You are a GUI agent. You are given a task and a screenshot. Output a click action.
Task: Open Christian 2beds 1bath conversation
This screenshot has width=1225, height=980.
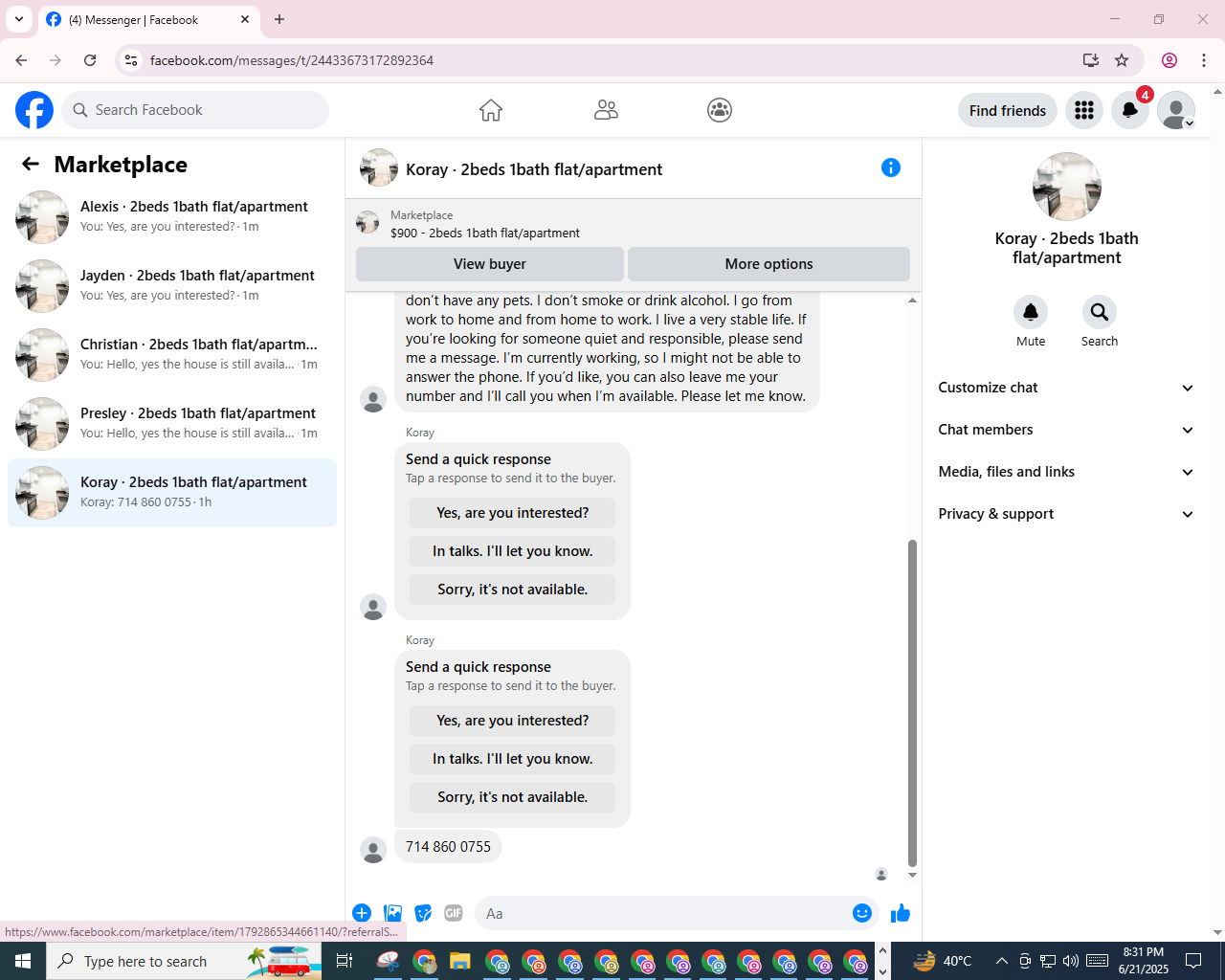click(x=172, y=355)
